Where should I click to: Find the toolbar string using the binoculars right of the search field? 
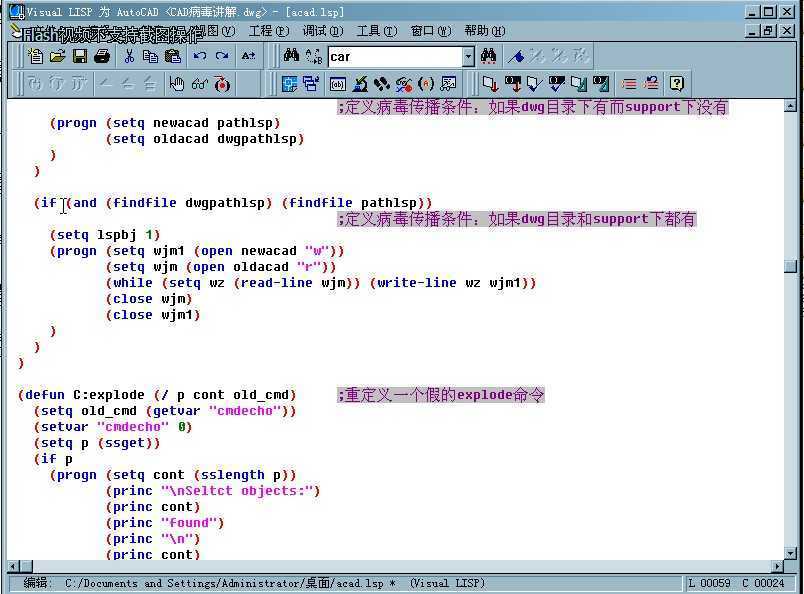488,56
